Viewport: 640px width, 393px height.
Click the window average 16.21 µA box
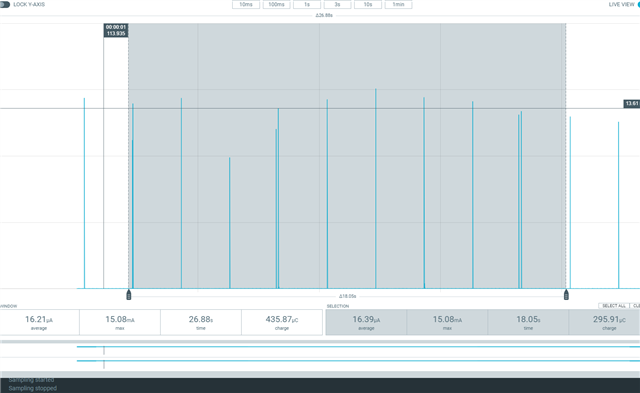tap(39, 322)
